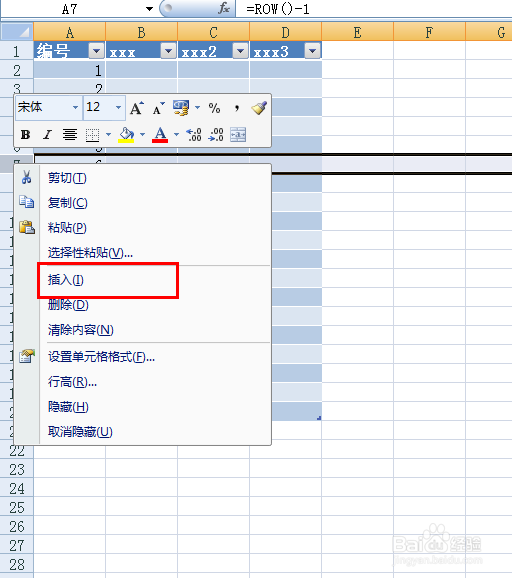Click the formula bar with =ROW()-1
The width and height of the screenshot is (512, 578).
[x=373, y=9]
